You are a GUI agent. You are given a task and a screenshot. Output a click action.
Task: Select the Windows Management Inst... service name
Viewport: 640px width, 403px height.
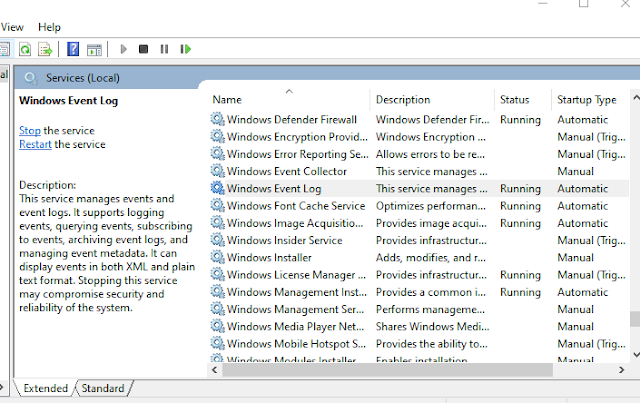(297, 292)
